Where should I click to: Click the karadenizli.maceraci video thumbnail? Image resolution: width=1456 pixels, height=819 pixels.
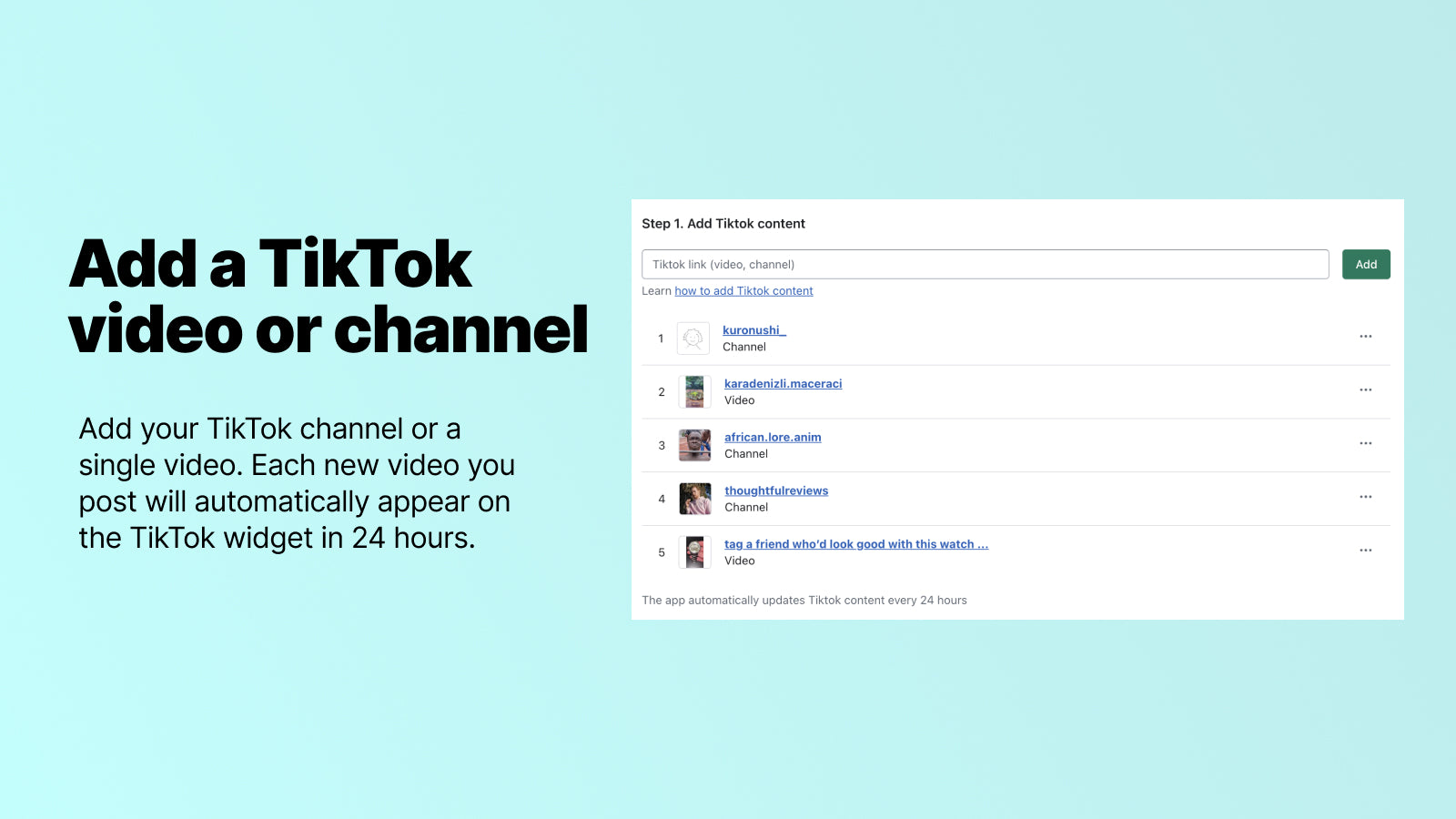tap(695, 392)
